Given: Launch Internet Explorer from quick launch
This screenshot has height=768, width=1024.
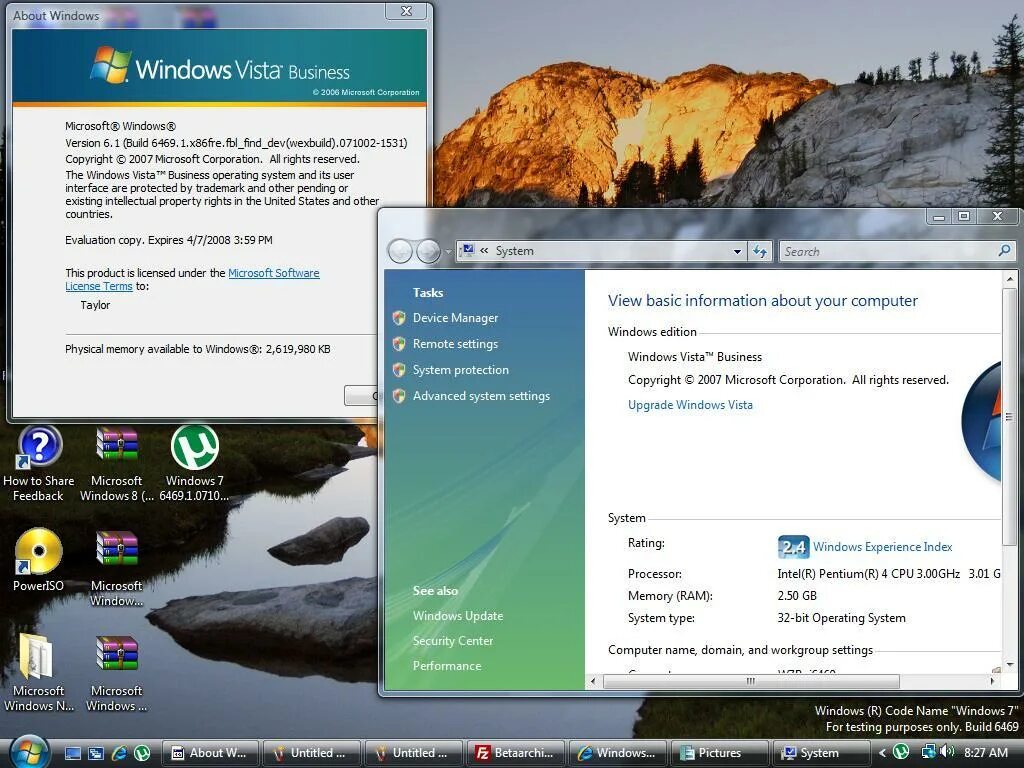Looking at the screenshot, I should click(x=119, y=753).
